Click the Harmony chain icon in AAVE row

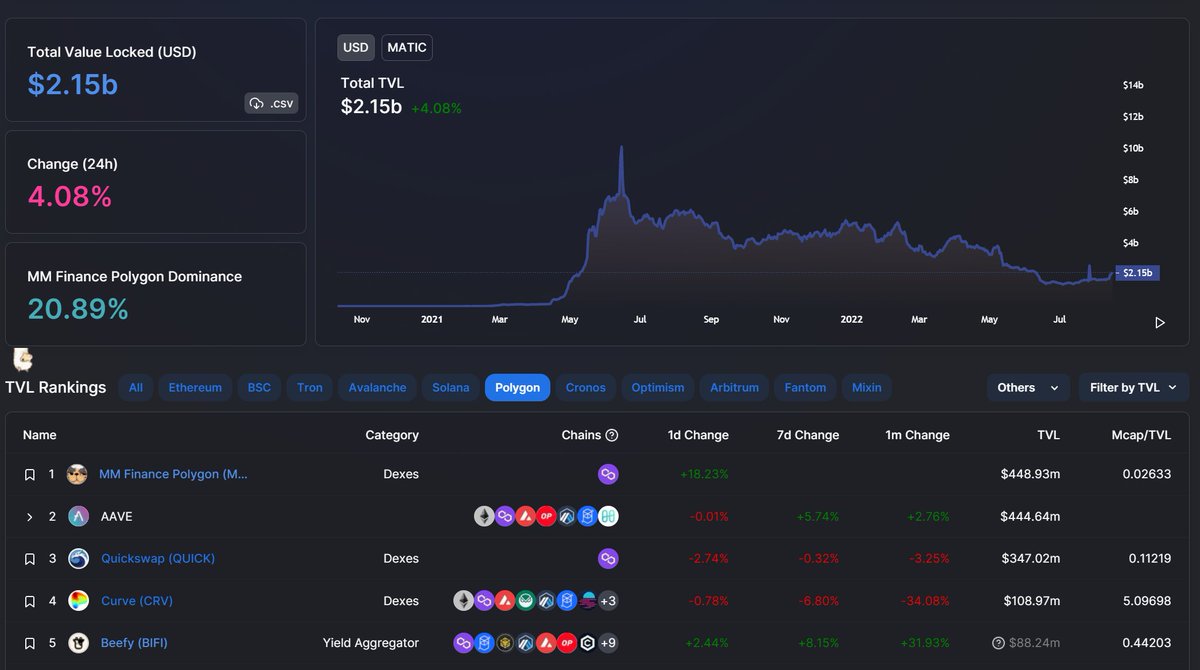point(608,517)
